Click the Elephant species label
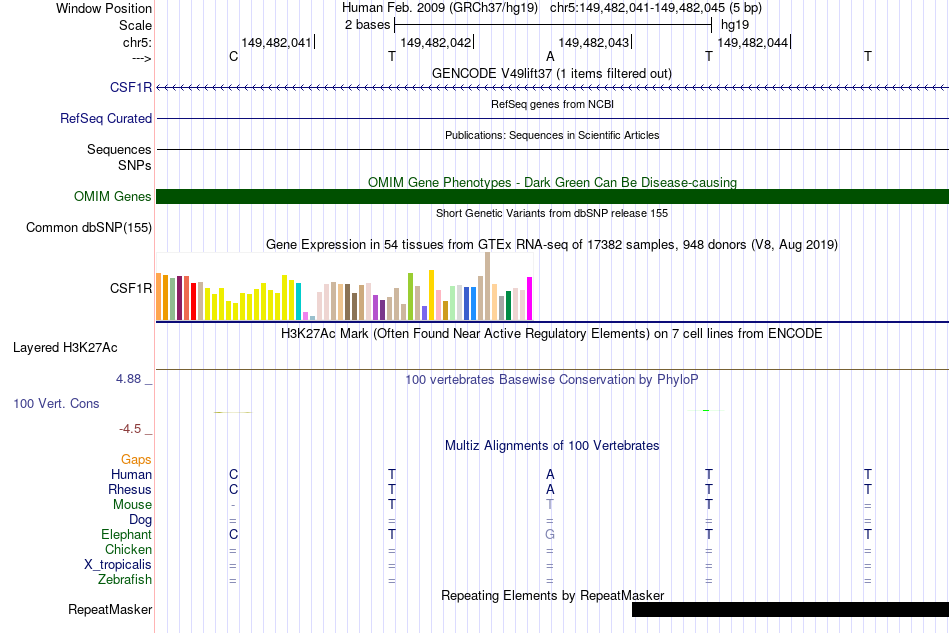This screenshot has width=950, height=633. tap(127, 534)
